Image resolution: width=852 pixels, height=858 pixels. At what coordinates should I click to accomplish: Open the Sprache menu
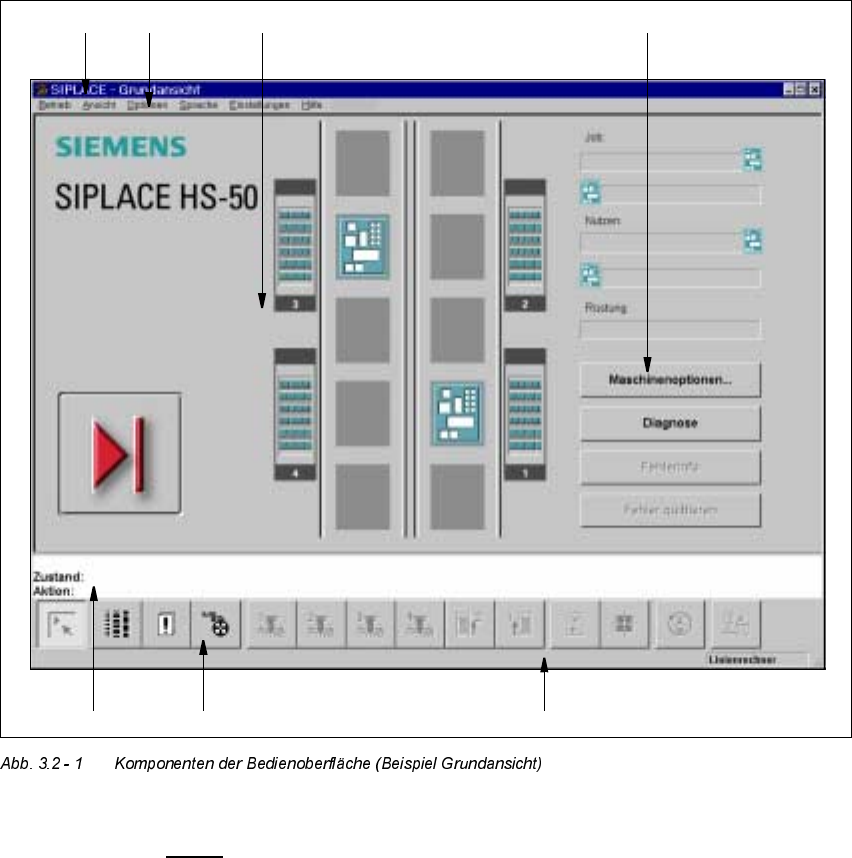(x=199, y=105)
